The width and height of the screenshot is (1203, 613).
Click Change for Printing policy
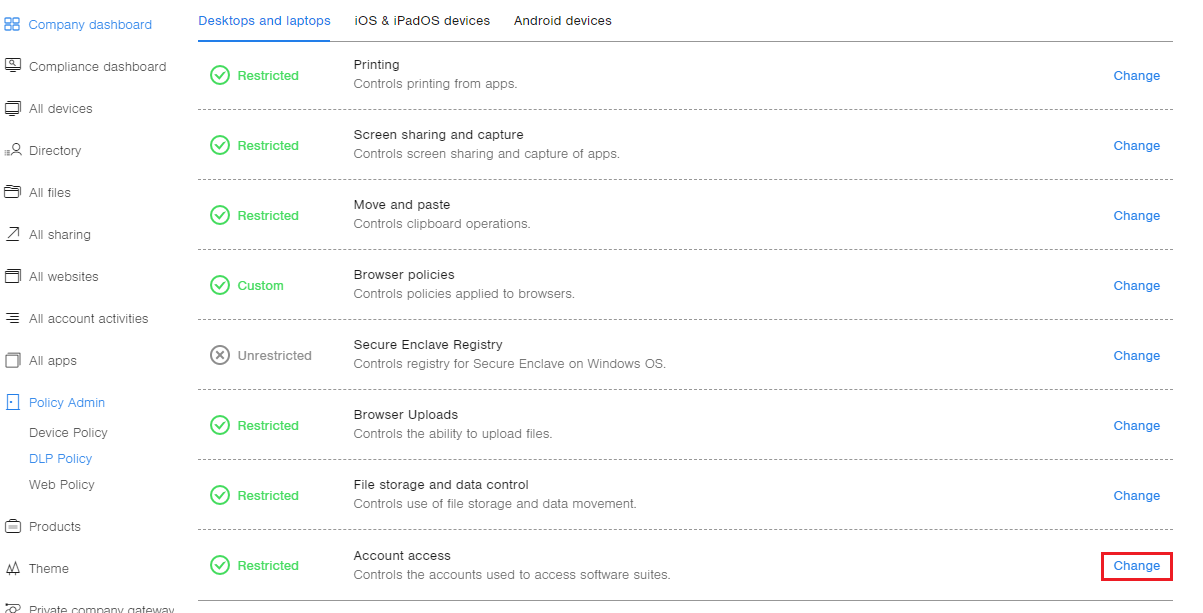[x=1136, y=75]
